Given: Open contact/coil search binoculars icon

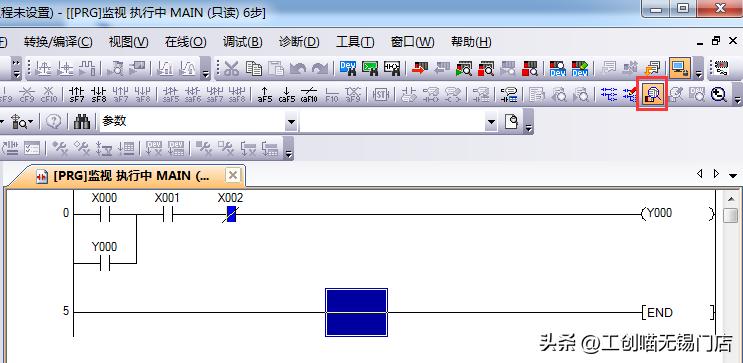Looking at the screenshot, I should coord(392,69).
